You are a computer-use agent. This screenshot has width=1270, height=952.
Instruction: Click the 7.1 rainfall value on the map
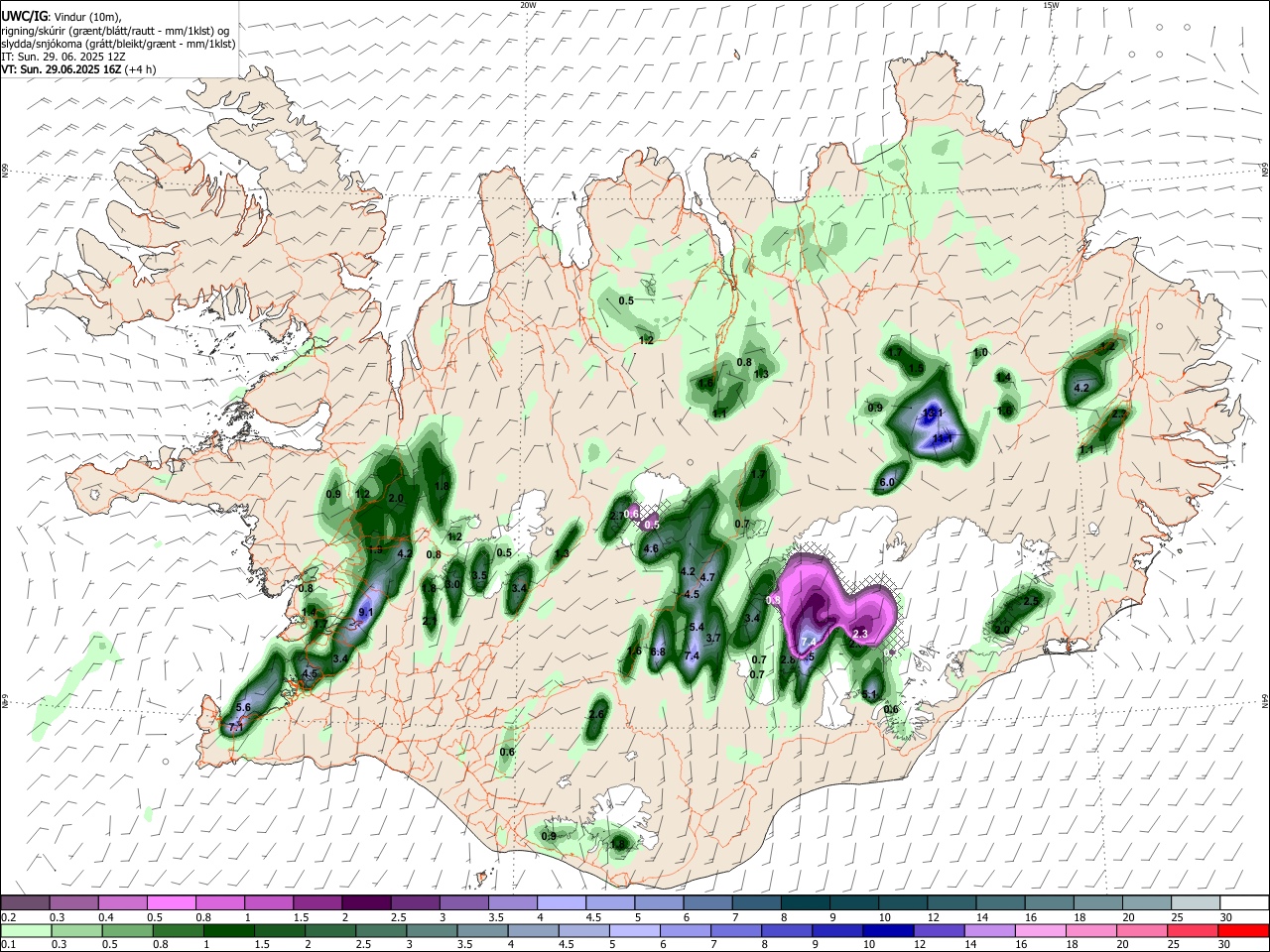coord(235,728)
